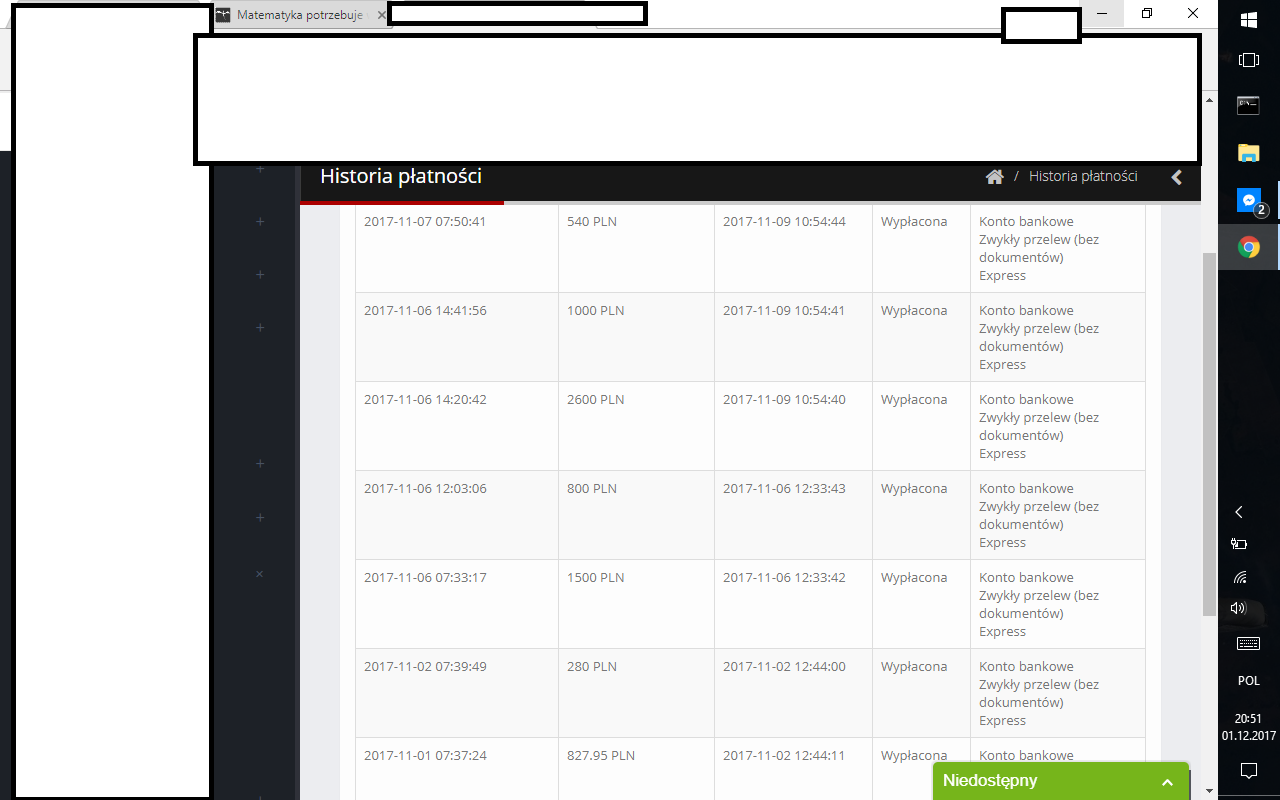This screenshot has width=1280, height=800.
Task: Collapse panel using the left chevron in header
Action: 1177,177
